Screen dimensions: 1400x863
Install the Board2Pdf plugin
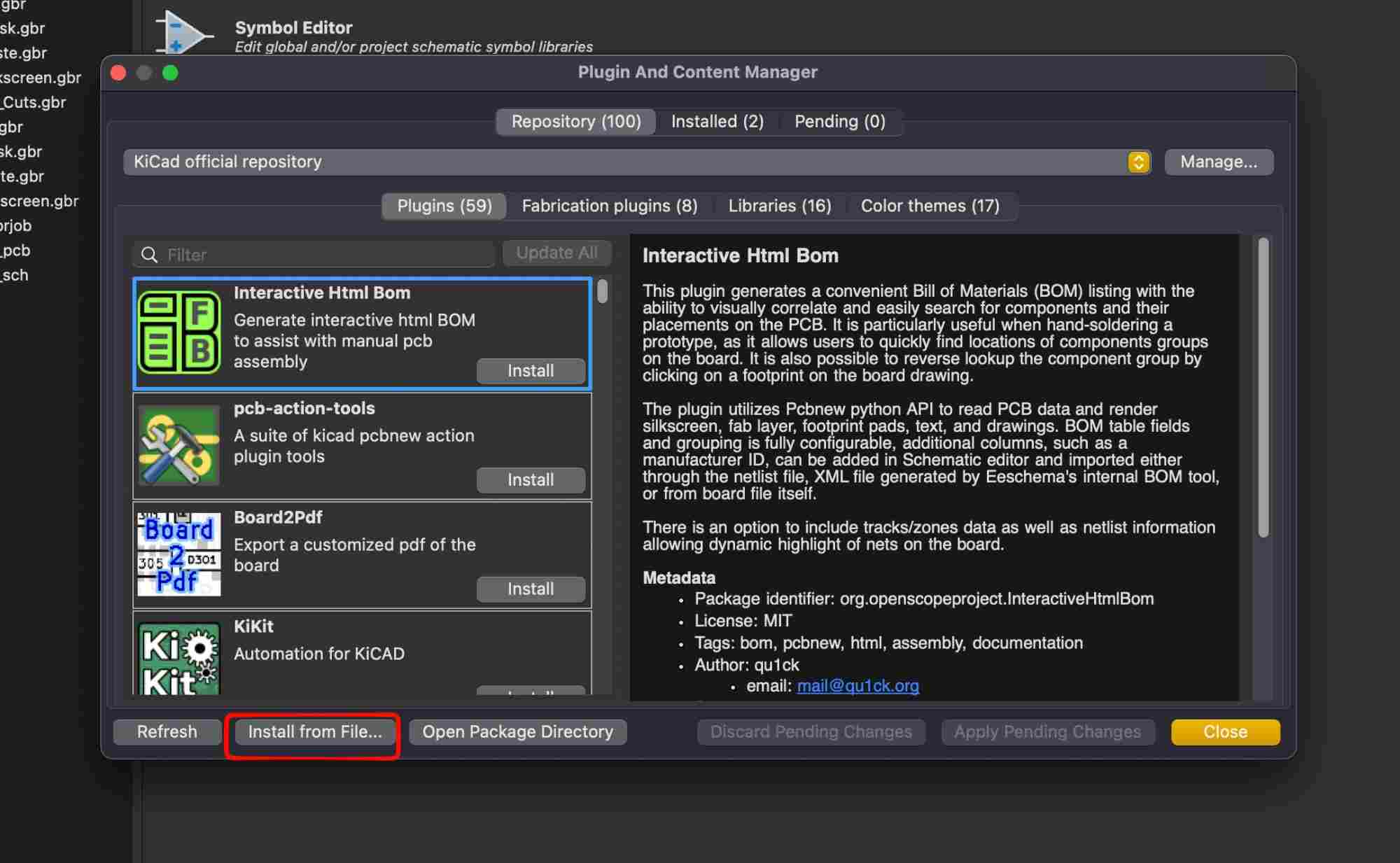pos(531,589)
